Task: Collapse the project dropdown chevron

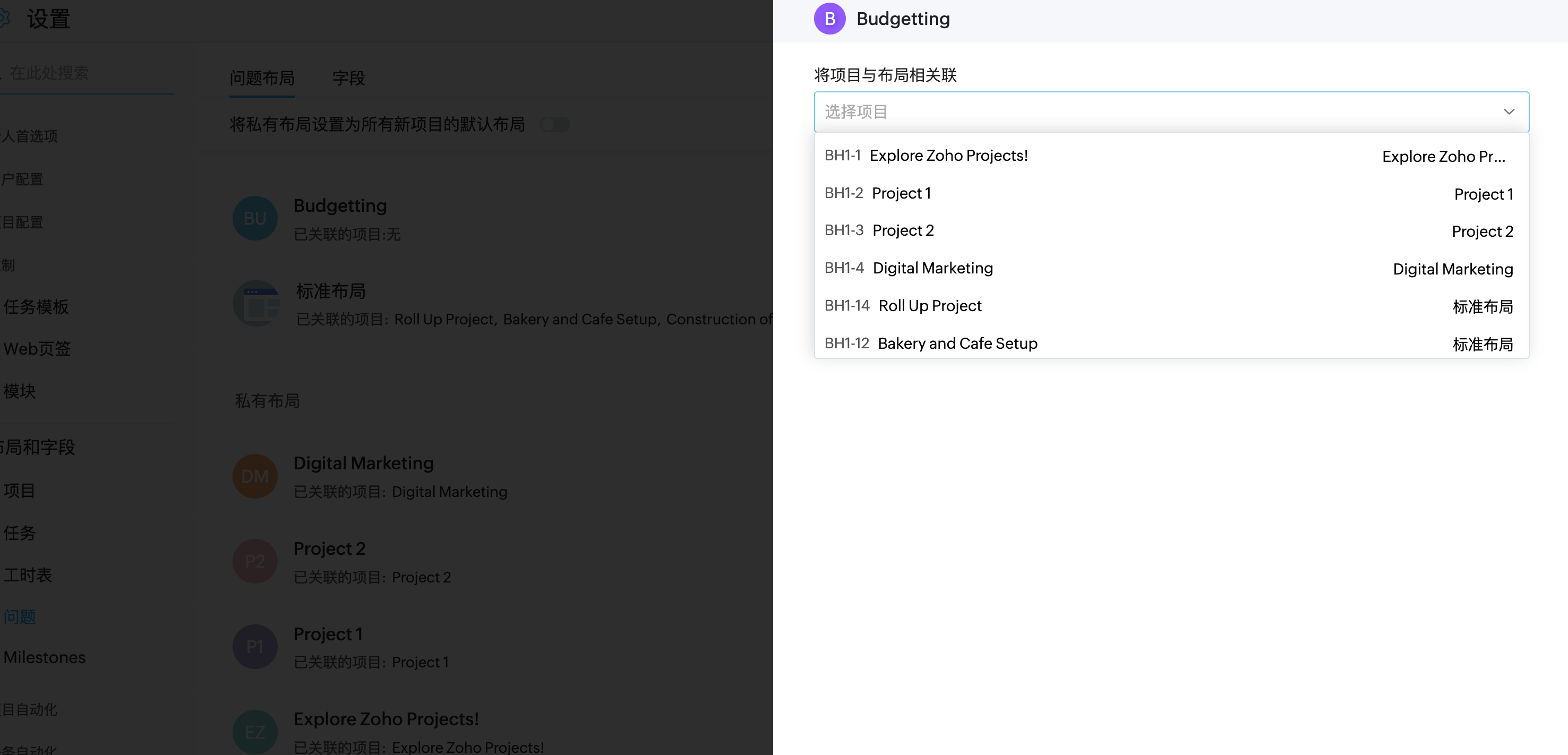Action: tap(1509, 111)
